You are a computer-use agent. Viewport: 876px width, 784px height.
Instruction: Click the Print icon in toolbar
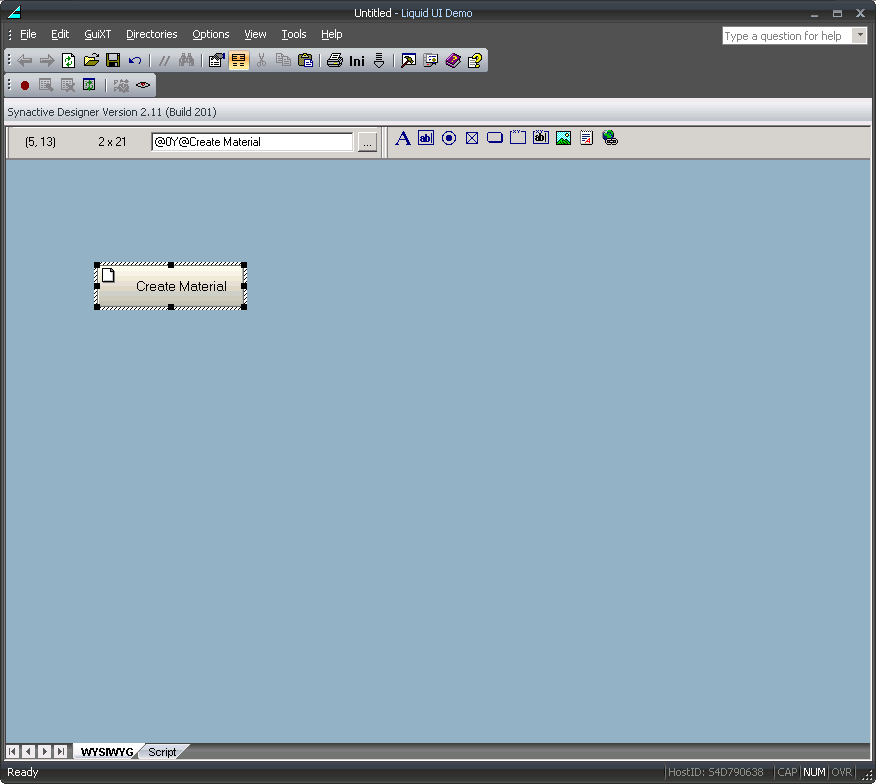335,60
